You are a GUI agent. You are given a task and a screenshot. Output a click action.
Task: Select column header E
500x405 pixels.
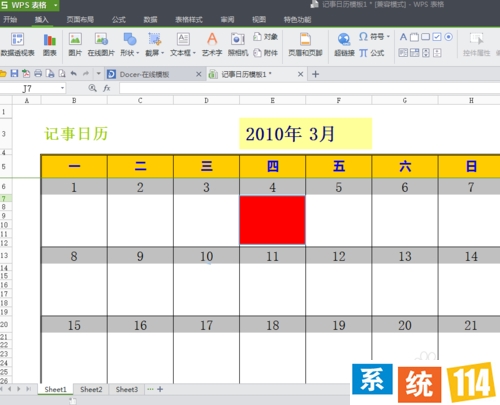tap(272, 100)
